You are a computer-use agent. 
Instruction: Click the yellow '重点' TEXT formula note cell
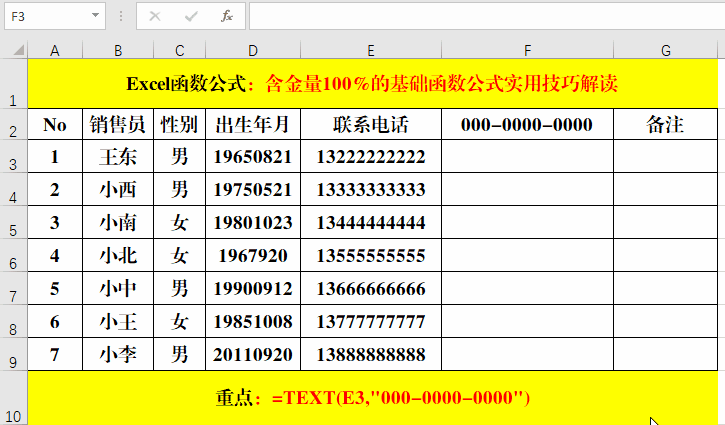click(x=373, y=398)
